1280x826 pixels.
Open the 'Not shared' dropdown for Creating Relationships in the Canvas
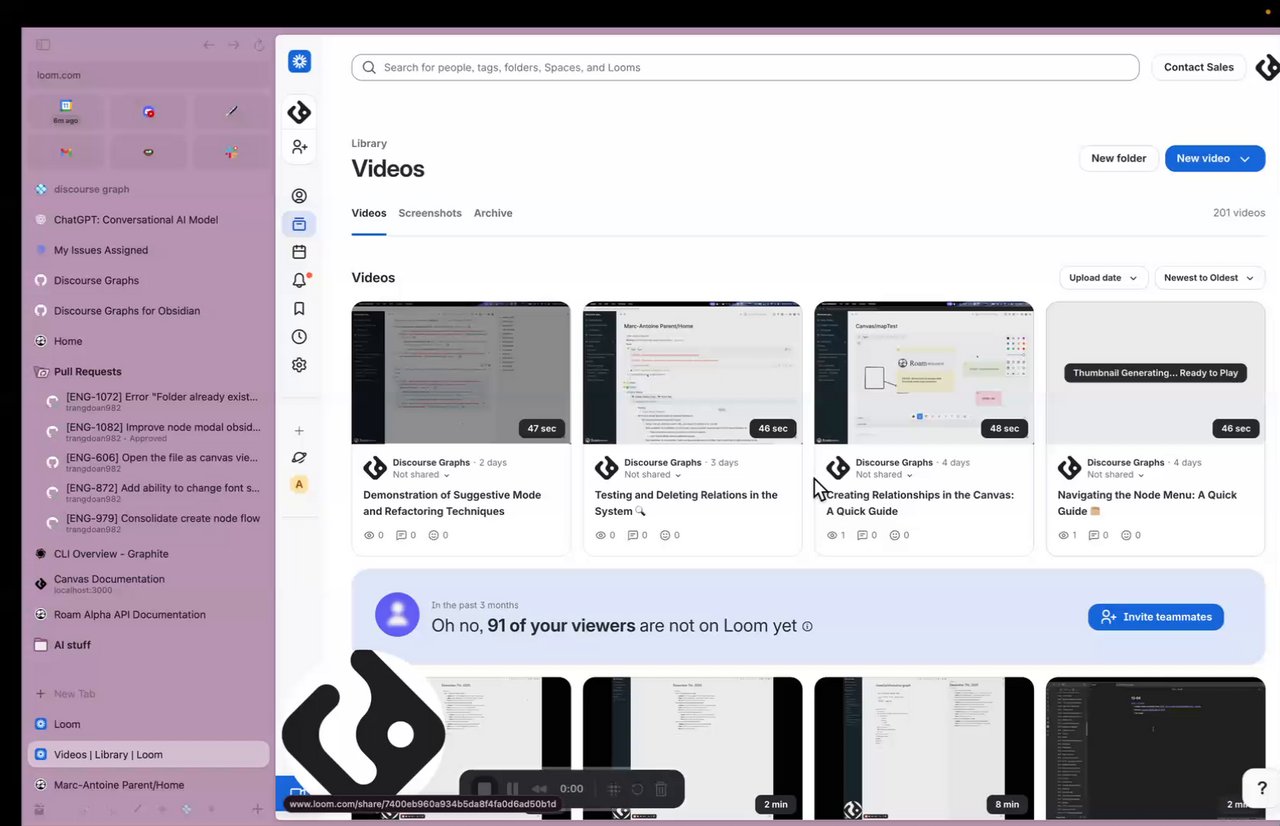pos(883,475)
